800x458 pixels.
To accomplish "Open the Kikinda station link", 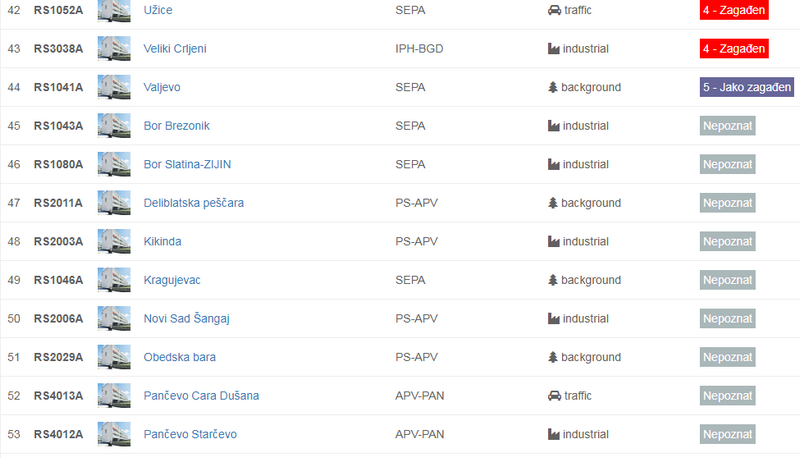I will click(x=162, y=241).
